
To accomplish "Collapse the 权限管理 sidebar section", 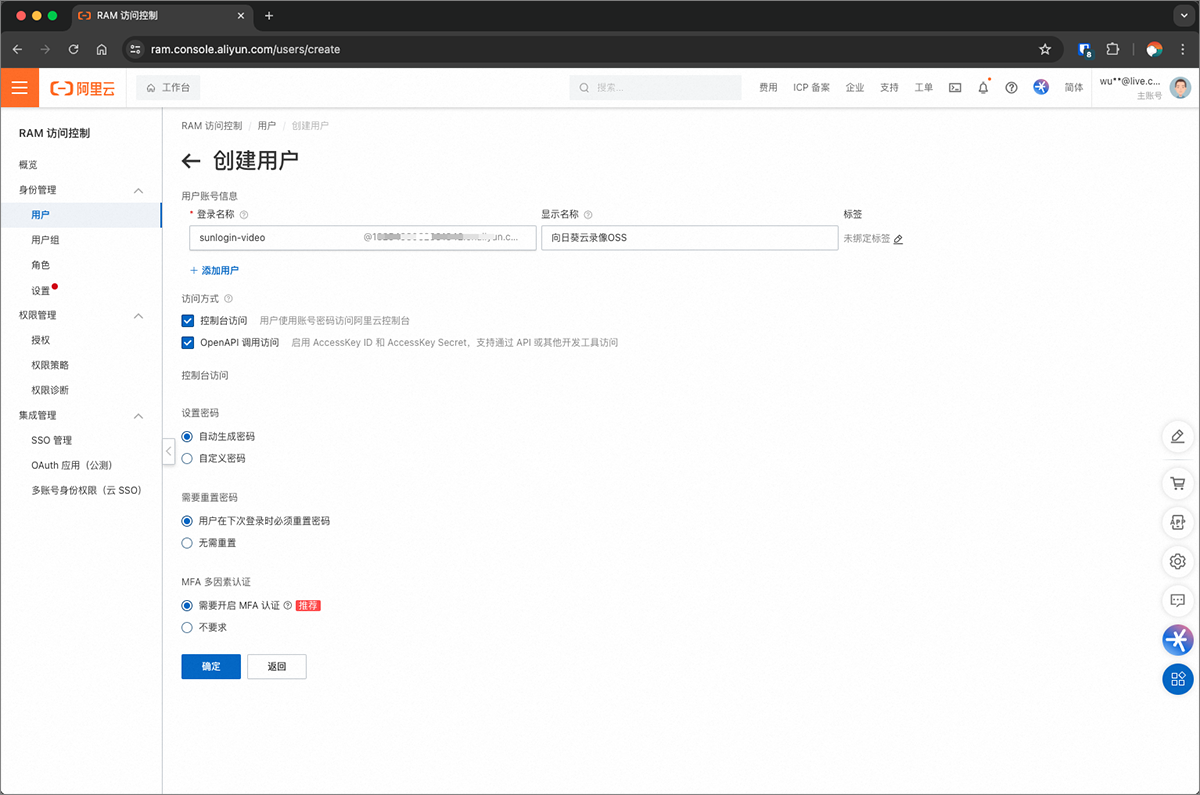I will click(139, 315).
